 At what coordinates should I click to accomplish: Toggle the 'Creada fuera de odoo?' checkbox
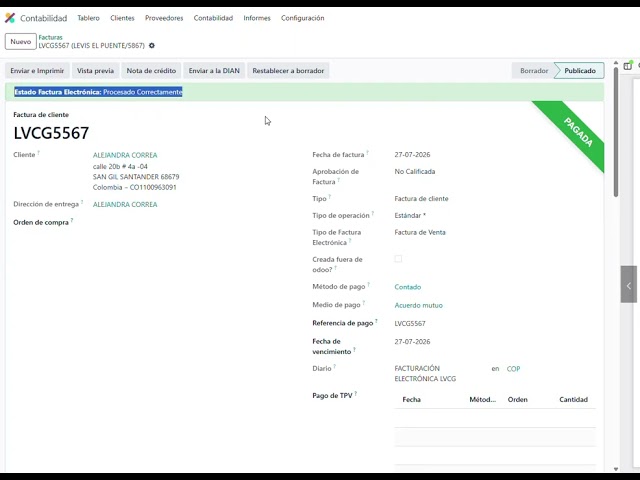pyautogui.click(x=398, y=259)
